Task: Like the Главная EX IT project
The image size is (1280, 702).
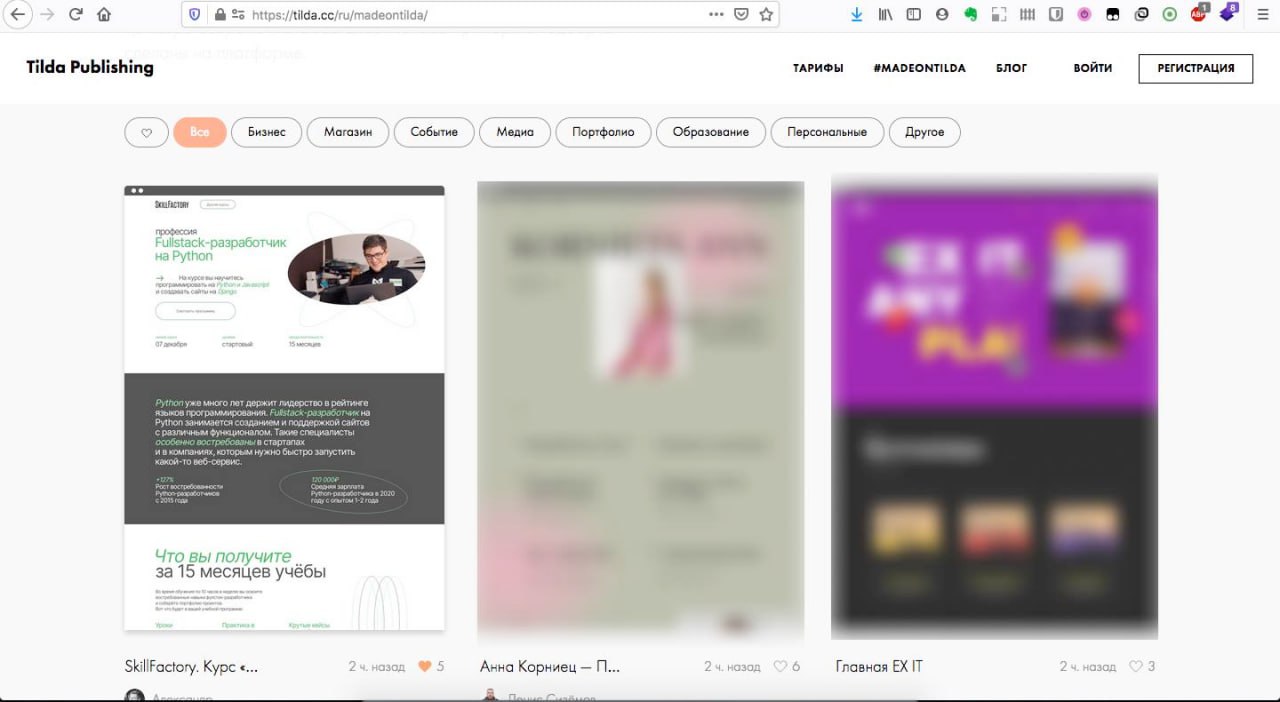Action: [1135, 666]
